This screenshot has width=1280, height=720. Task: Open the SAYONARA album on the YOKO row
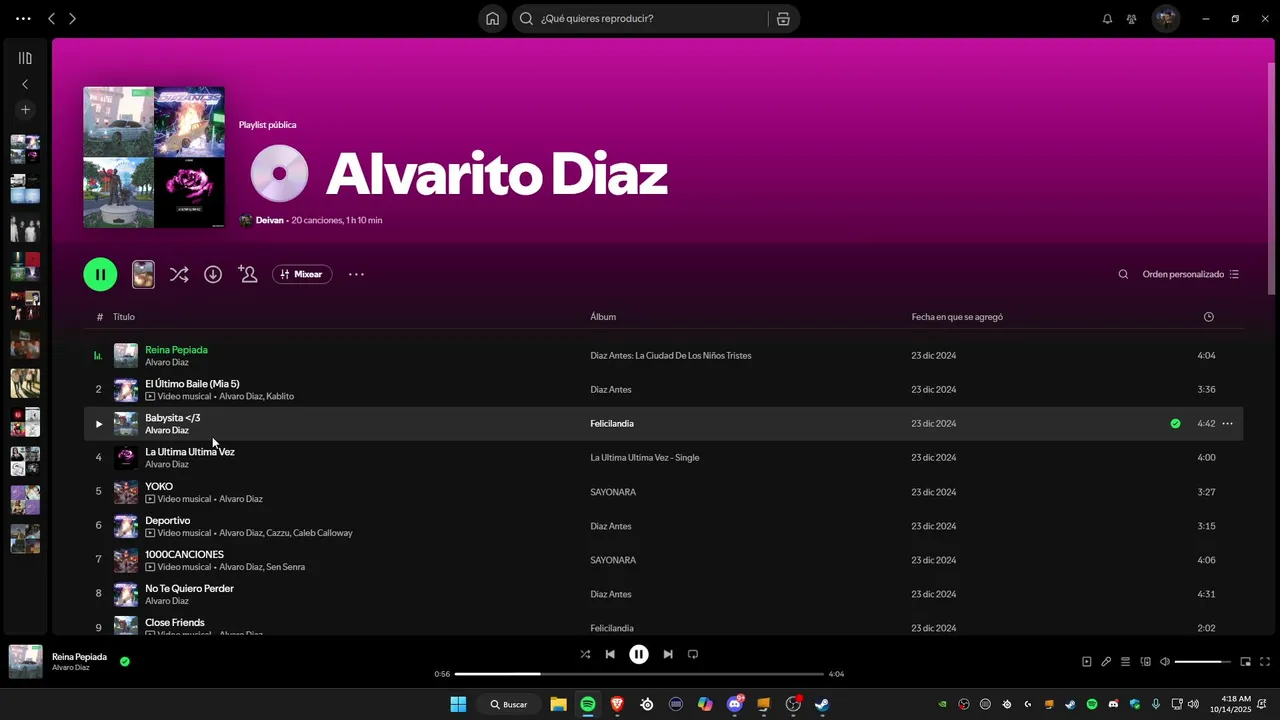(x=613, y=492)
